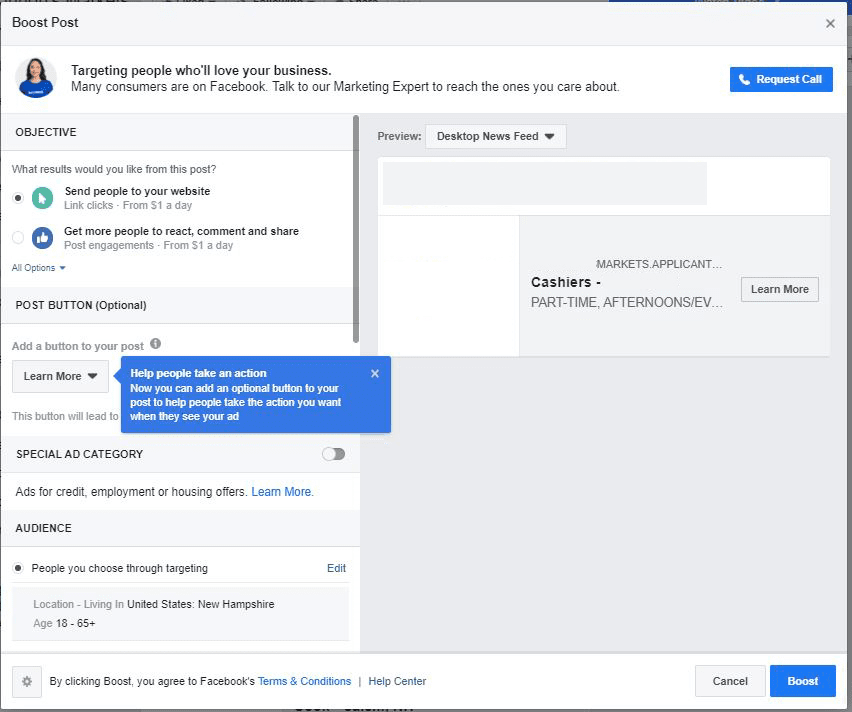The image size is (852, 712).
Task: Click the Marketing Expert profile picture
Action: click(37, 79)
